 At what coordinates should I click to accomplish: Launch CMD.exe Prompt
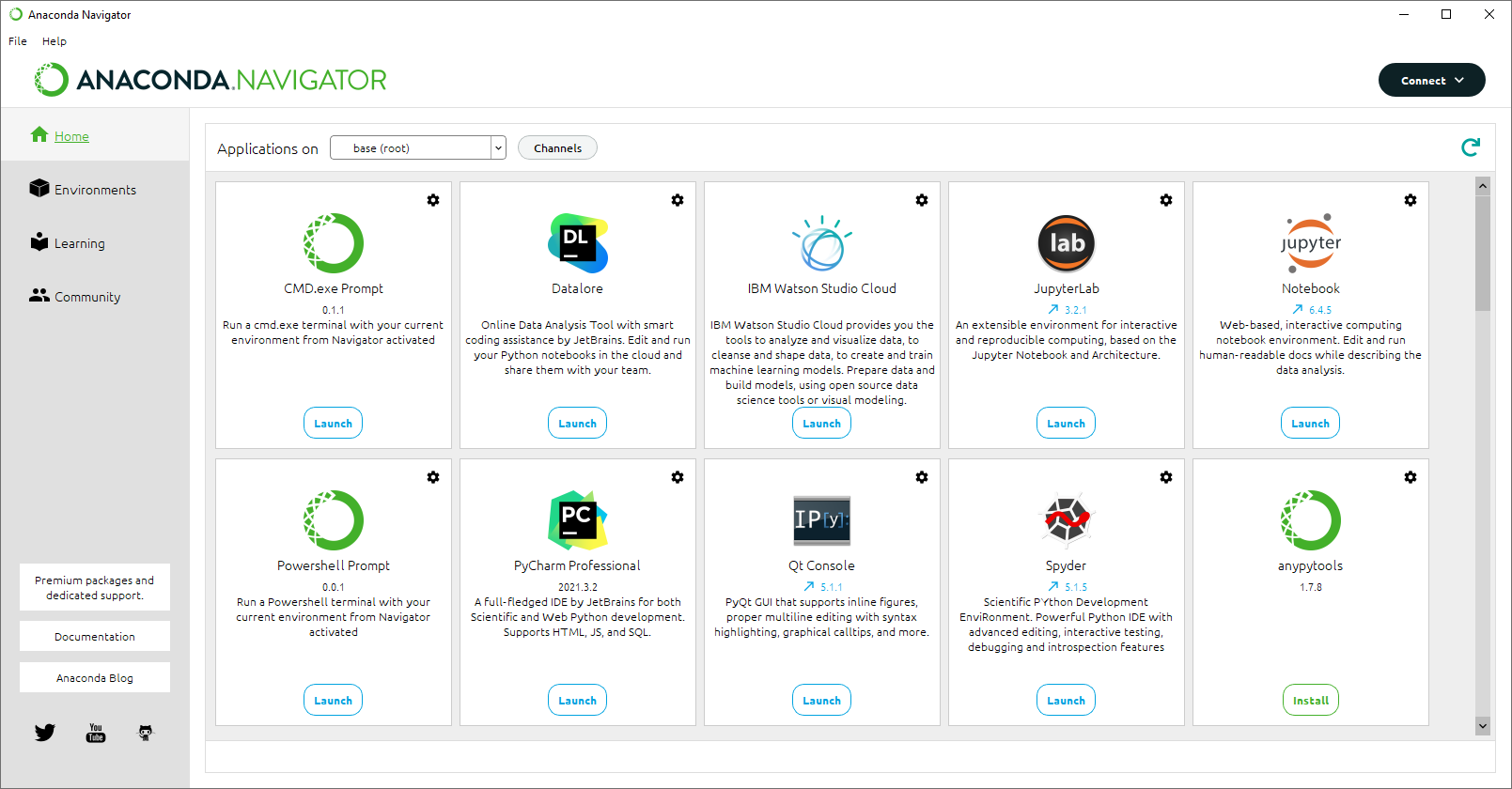tap(333, 423)
